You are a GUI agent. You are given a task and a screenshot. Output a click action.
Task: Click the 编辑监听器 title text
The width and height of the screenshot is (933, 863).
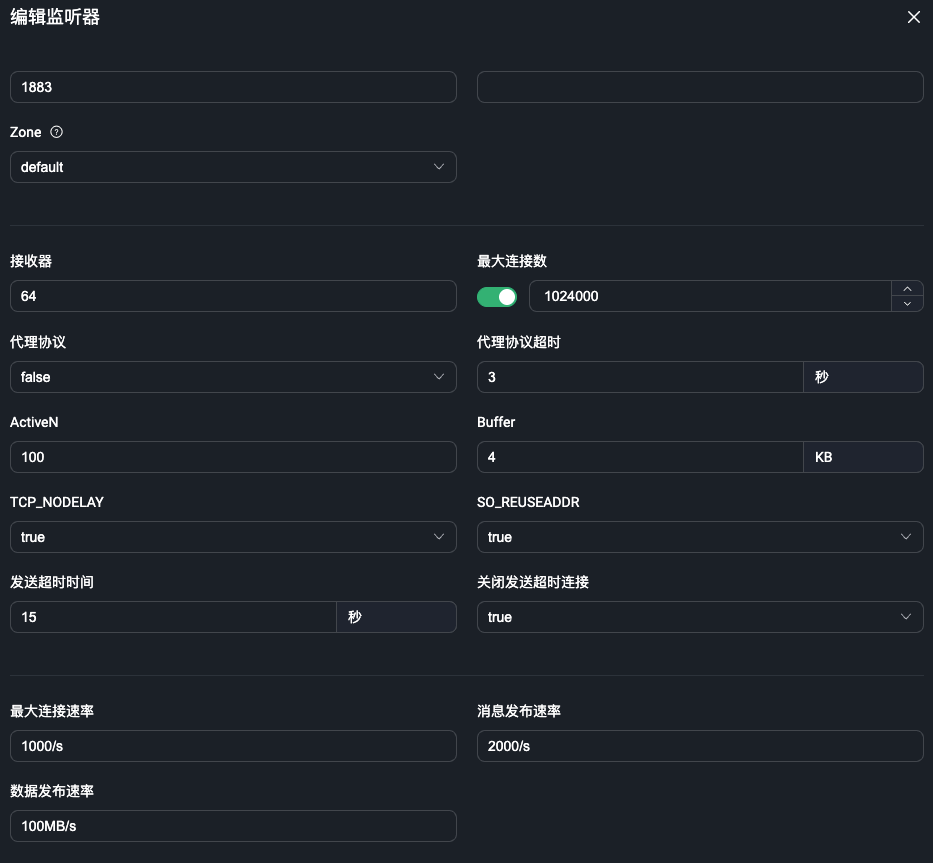click(x=55, y=17)
